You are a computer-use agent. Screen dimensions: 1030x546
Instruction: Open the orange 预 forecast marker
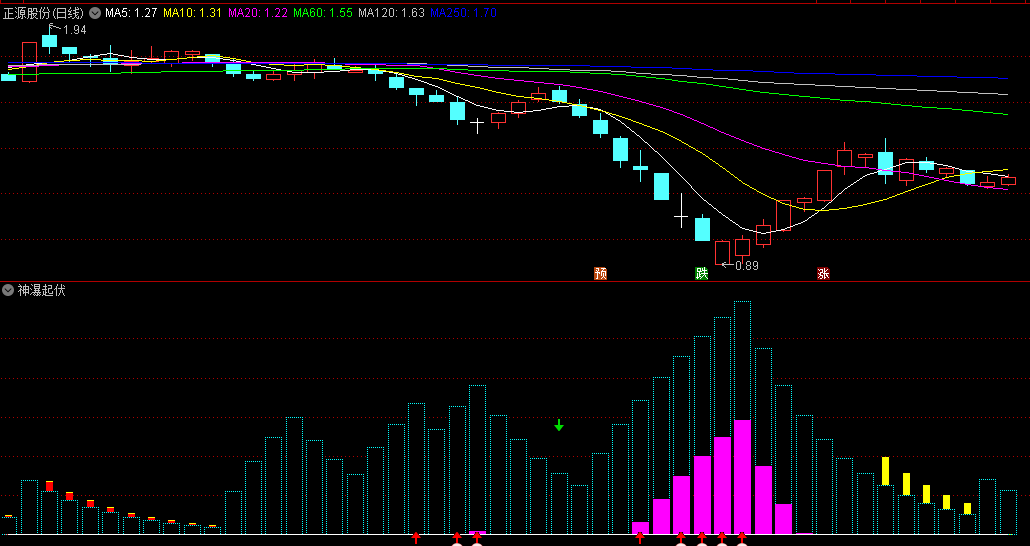point(600,273)
